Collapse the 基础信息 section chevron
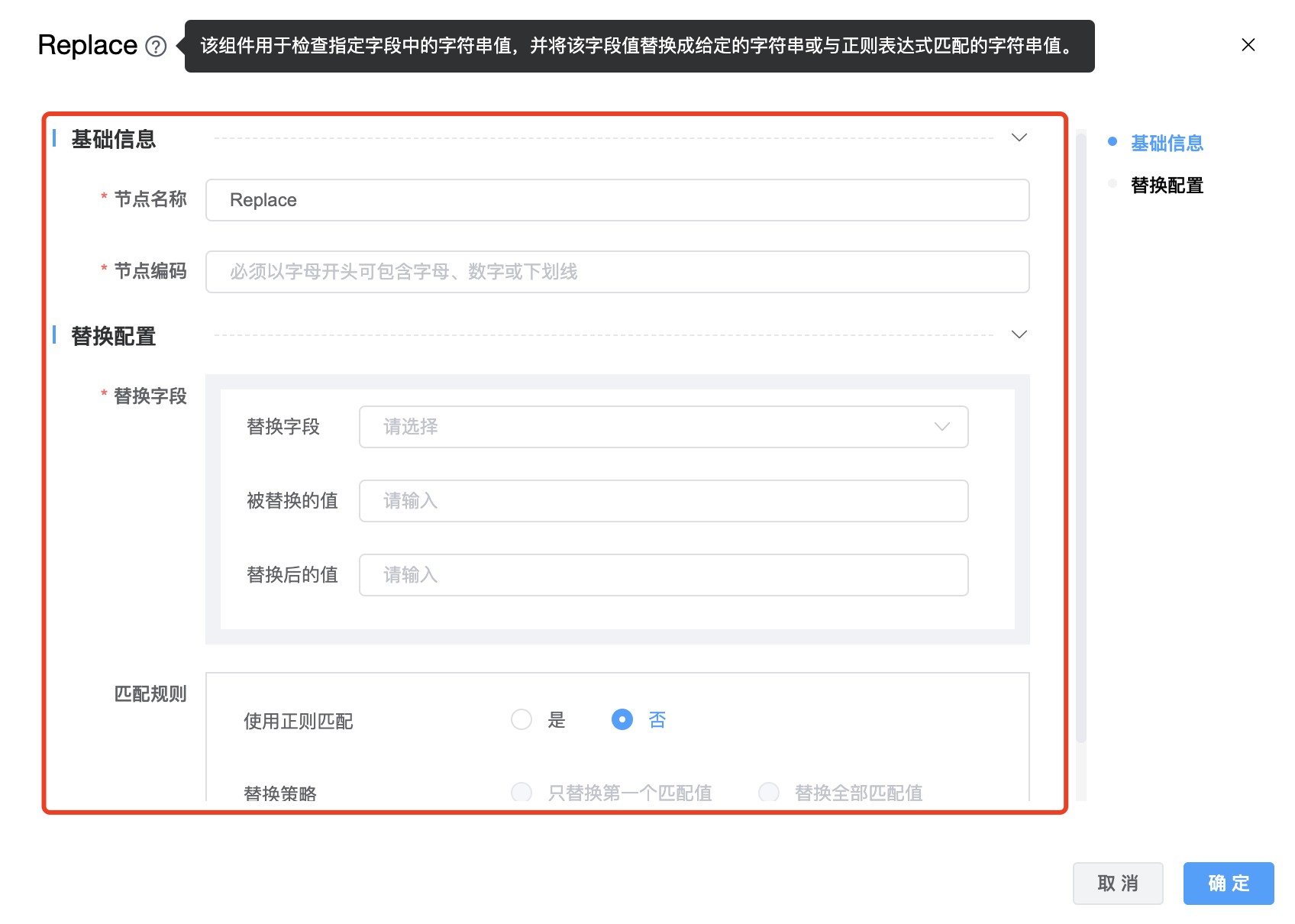The width and height of the screenshot is (1295, 924). [x=1019, y=137]
